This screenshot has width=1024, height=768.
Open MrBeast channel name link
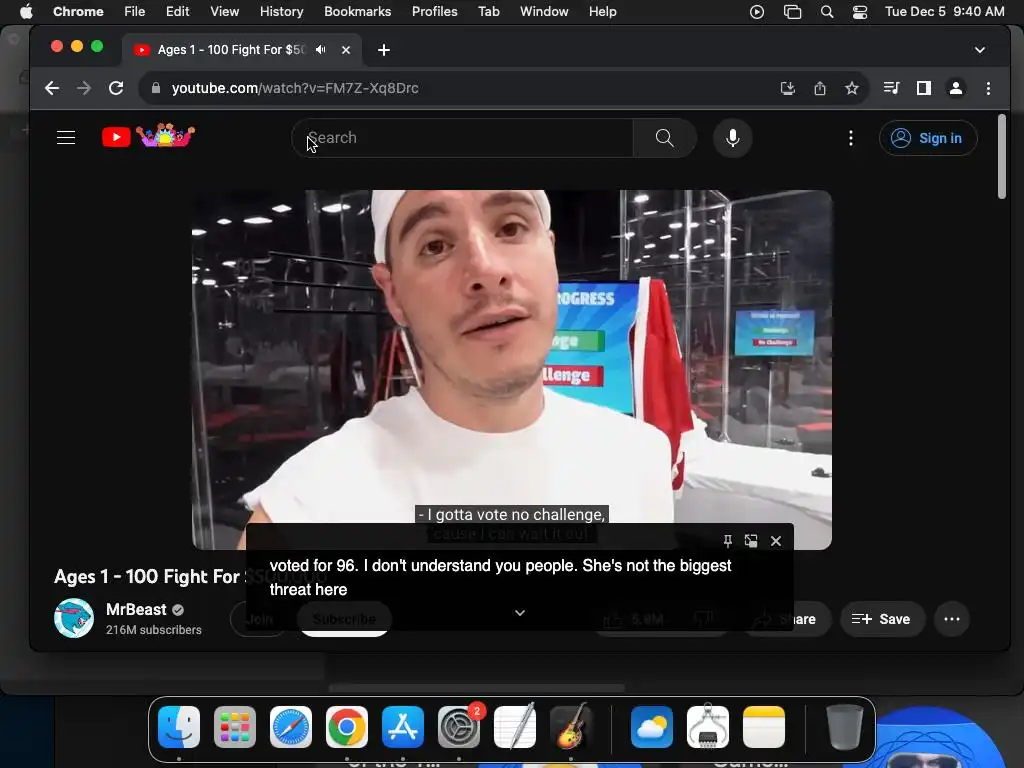click(136, 609)
